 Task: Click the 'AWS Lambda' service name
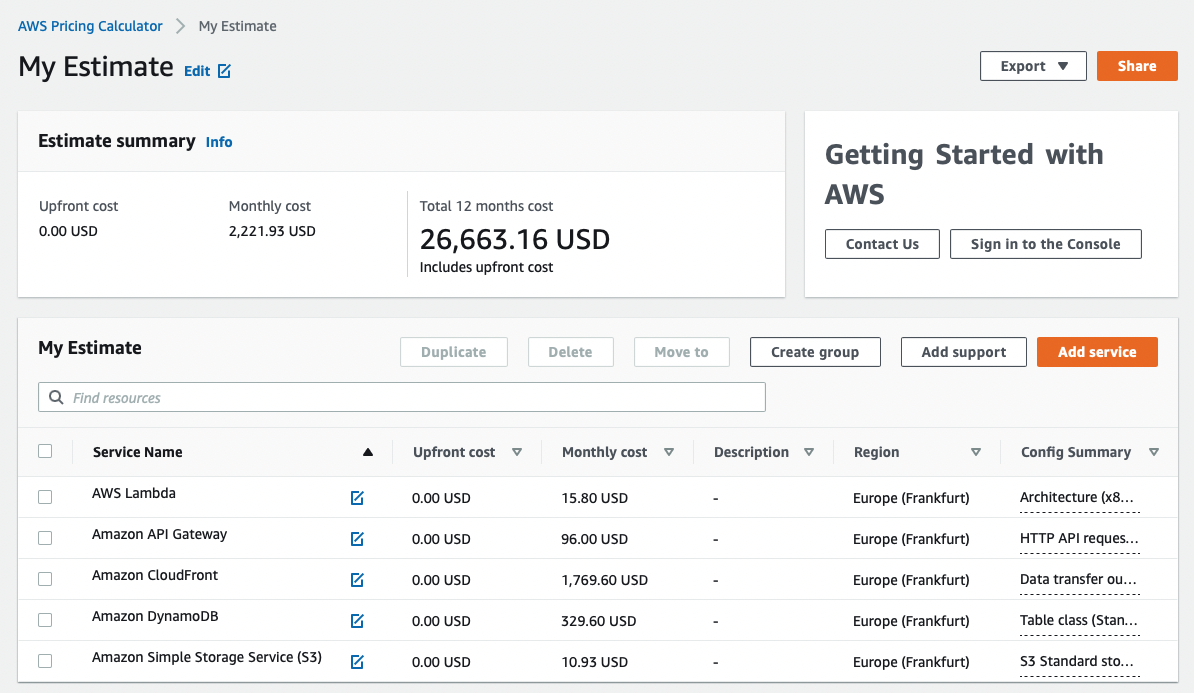(134, 493)
